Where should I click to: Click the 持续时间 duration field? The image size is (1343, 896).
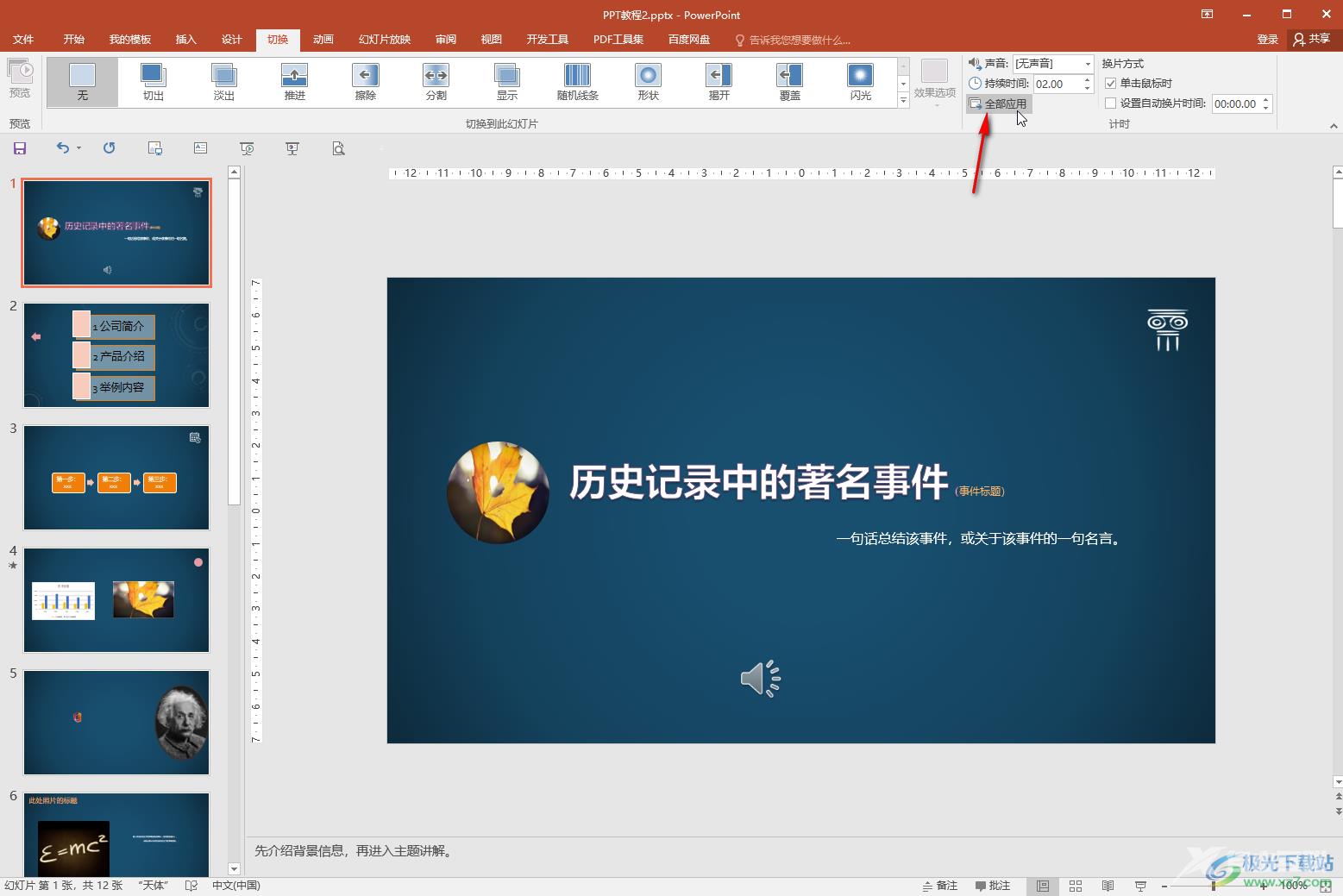[1057, 84]
